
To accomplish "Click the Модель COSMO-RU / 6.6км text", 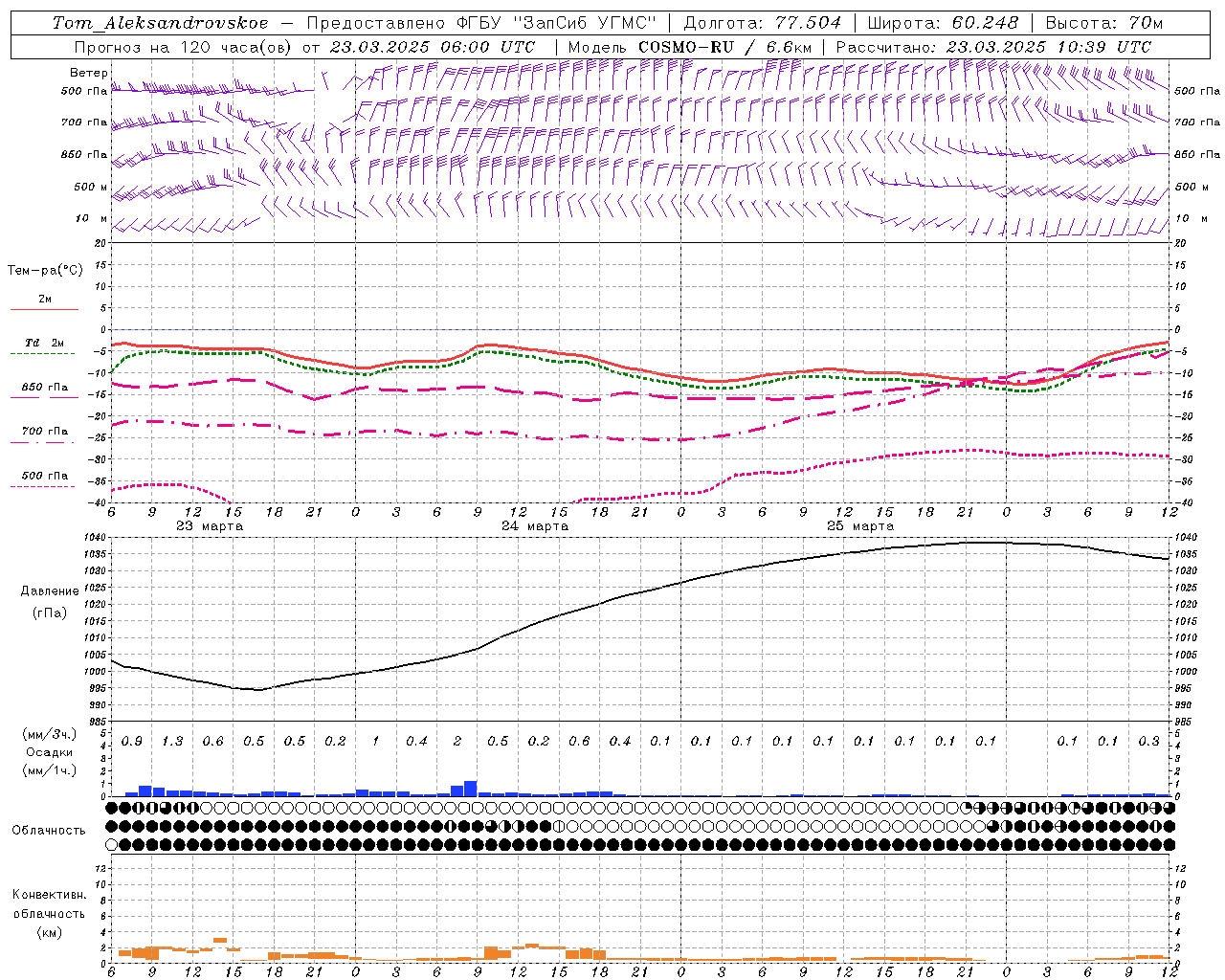I will tap(690, 46).
